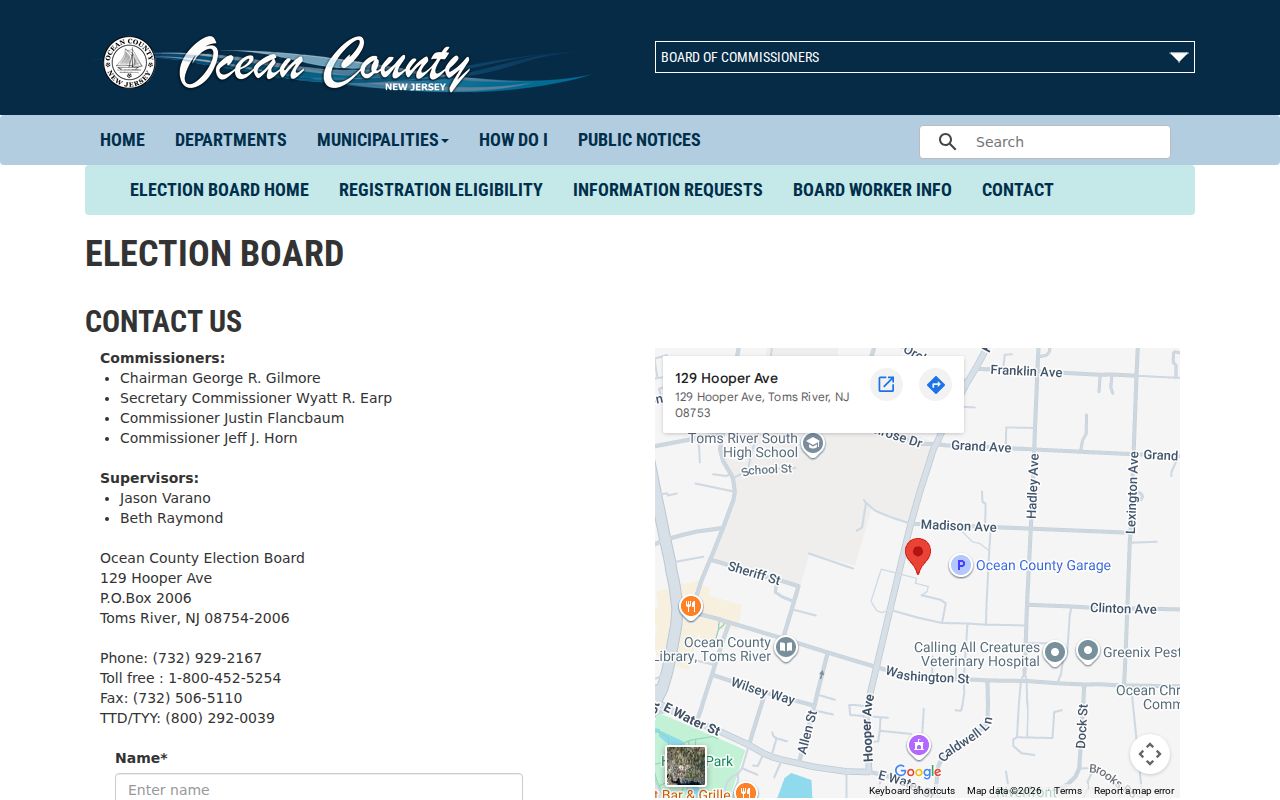This screenshot has height=800, width=1280.
Task: Toggle the map camera controls button
Action: [x=1150, y=754]
